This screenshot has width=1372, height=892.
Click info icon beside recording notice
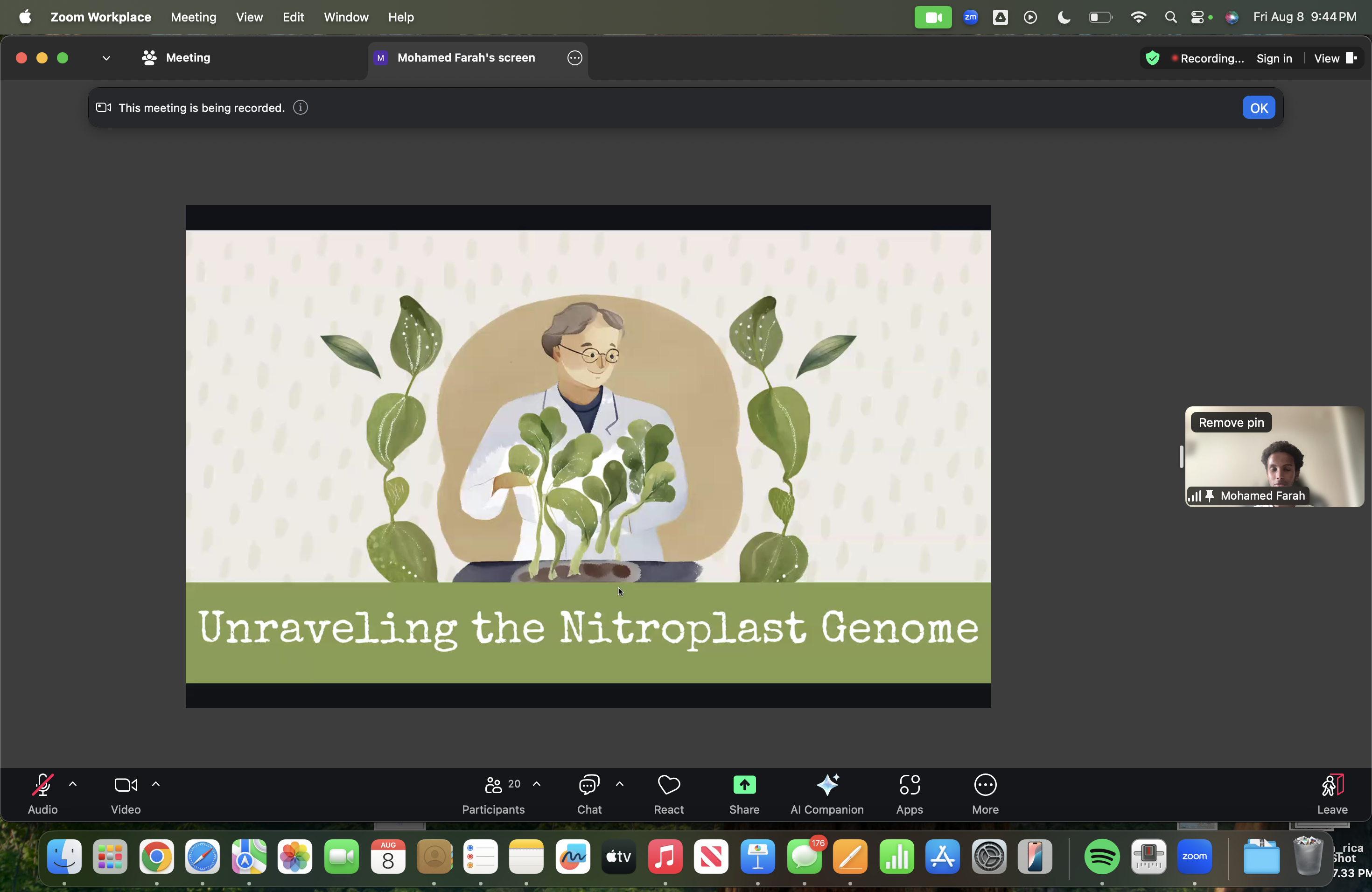click(x=301, y=108)
